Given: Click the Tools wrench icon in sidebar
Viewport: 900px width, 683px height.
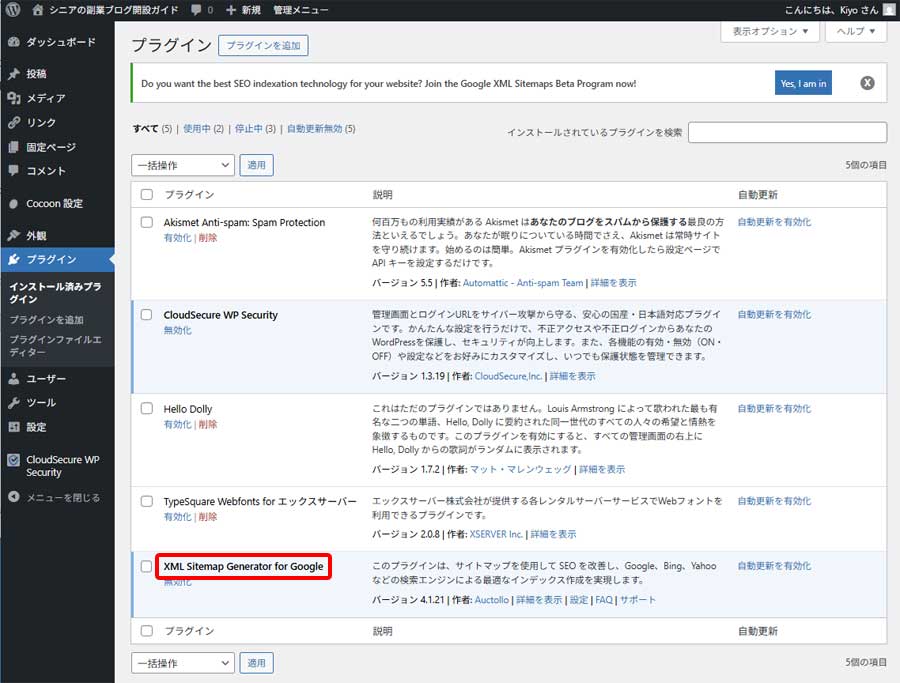Looking at the screenshot, I should 13,403.
